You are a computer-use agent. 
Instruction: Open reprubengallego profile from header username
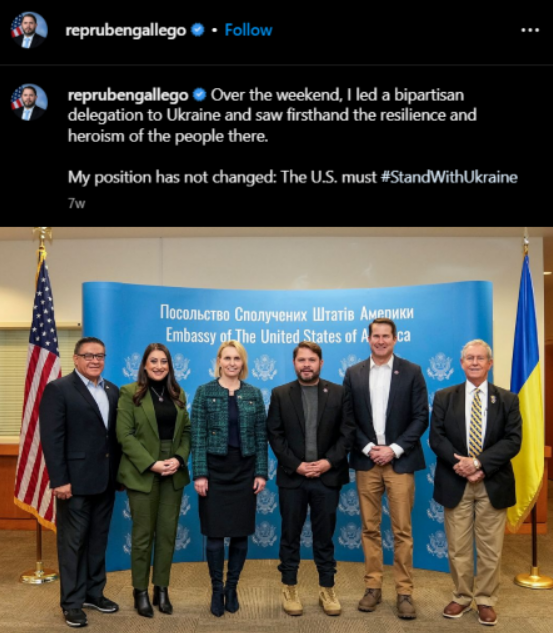[126, 30]
